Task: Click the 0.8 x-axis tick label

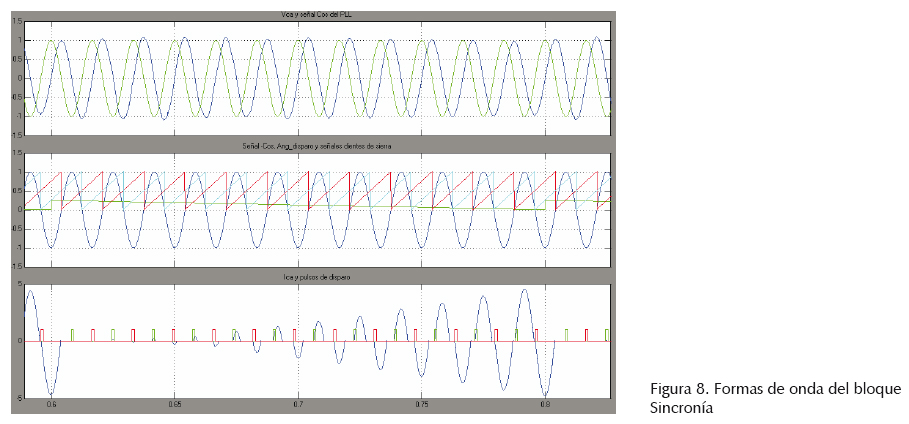Action: [x=544, y=407]
